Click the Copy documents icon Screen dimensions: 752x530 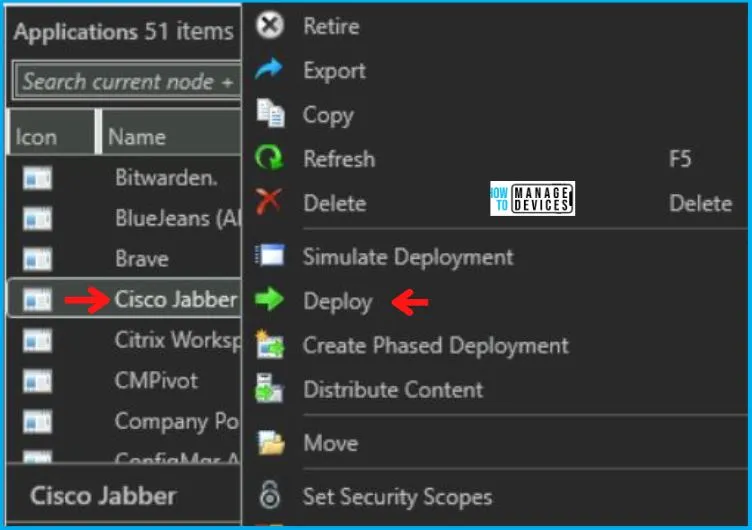tap(270, 113)
